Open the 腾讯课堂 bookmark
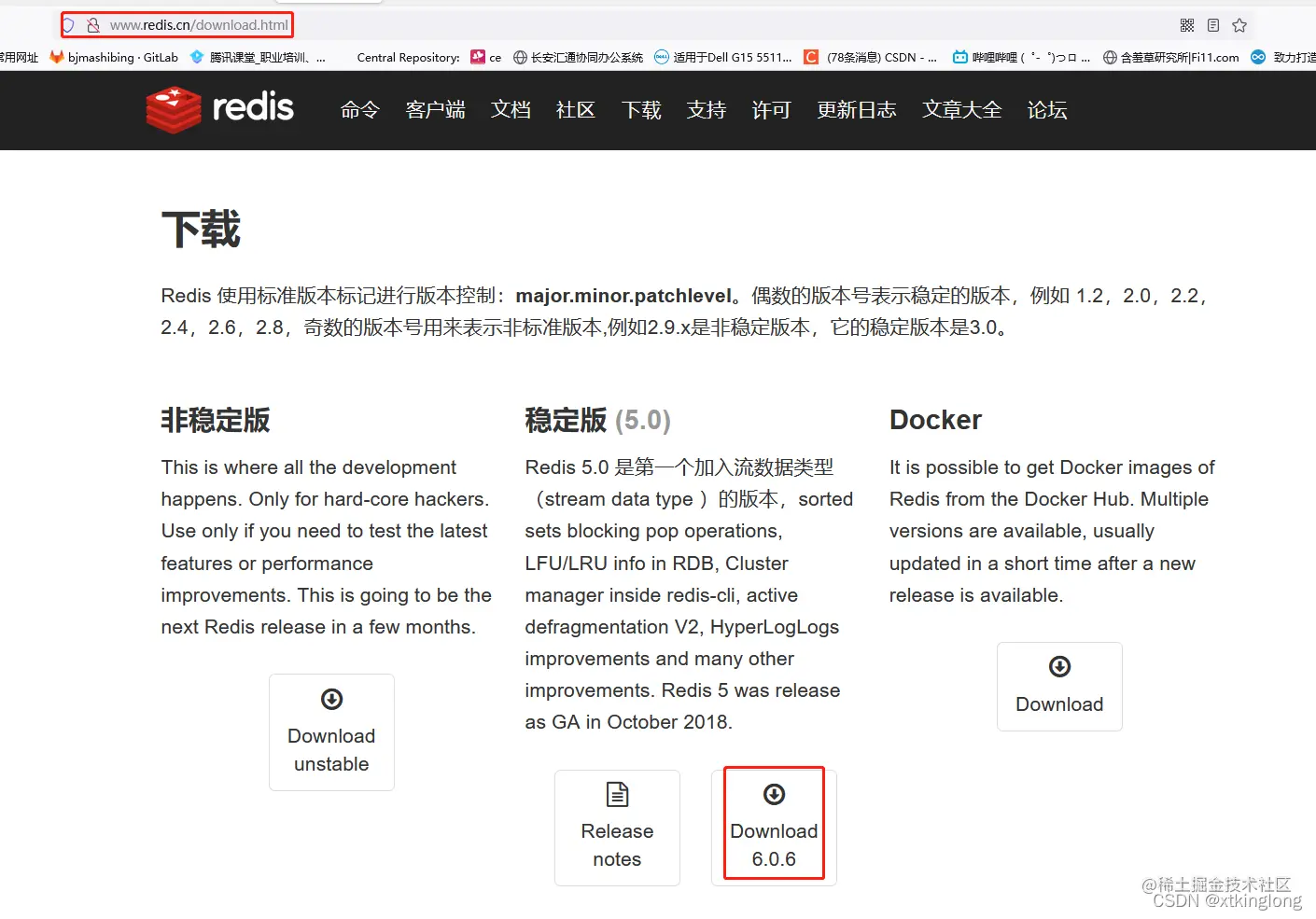Viewport: 1316px width, 919px height. 258,57
